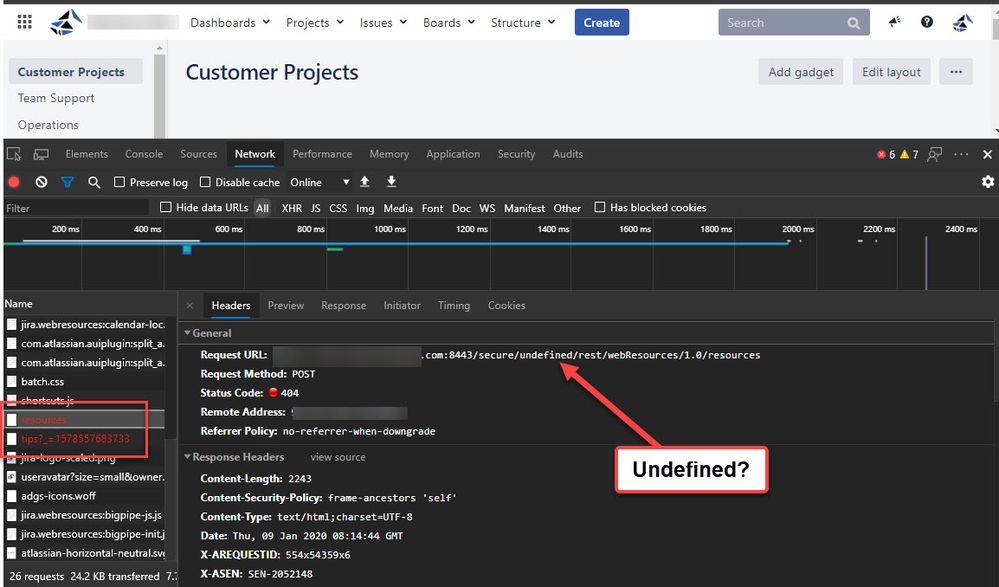This screenshot has width=999, height=587.
Task: Open the Projects dropdown menu
Action: point(315,23)
